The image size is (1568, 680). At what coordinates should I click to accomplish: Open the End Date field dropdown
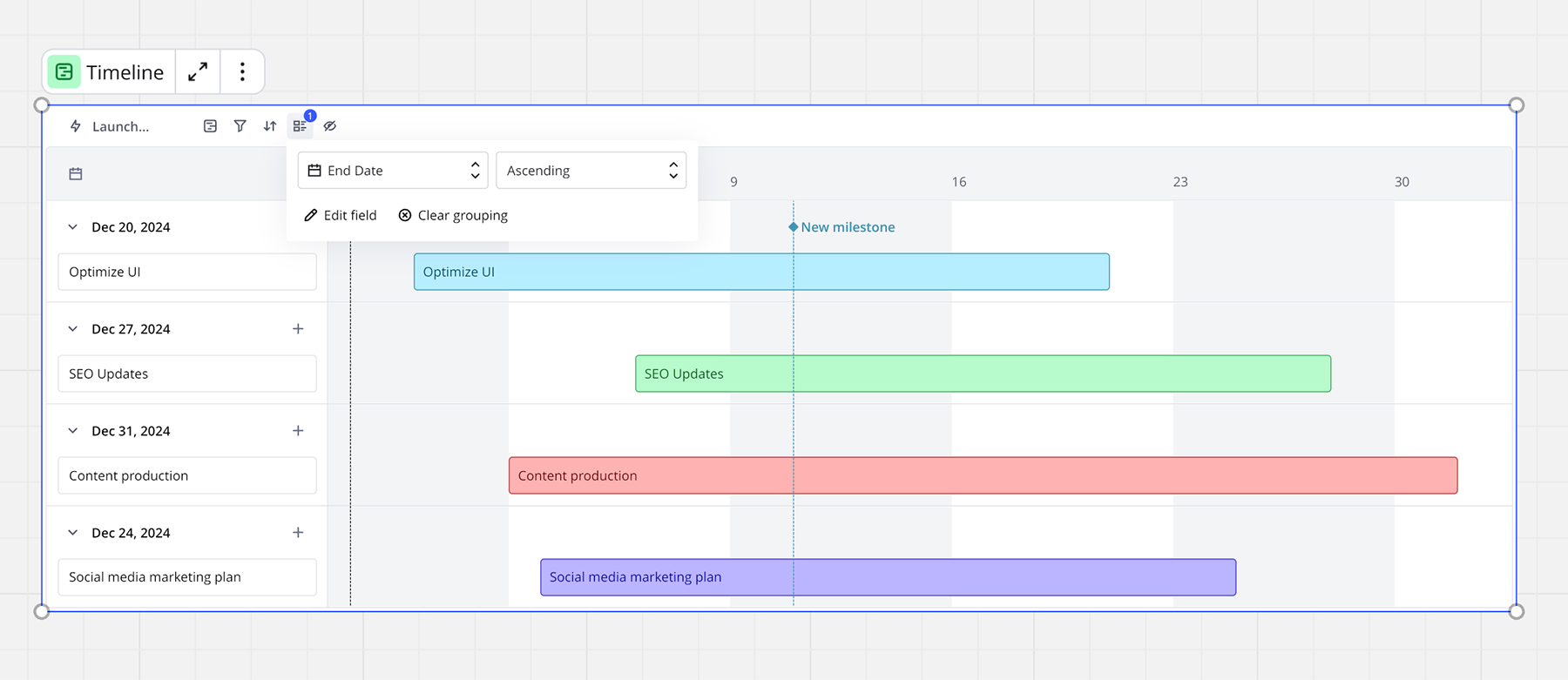coord(393,171)
